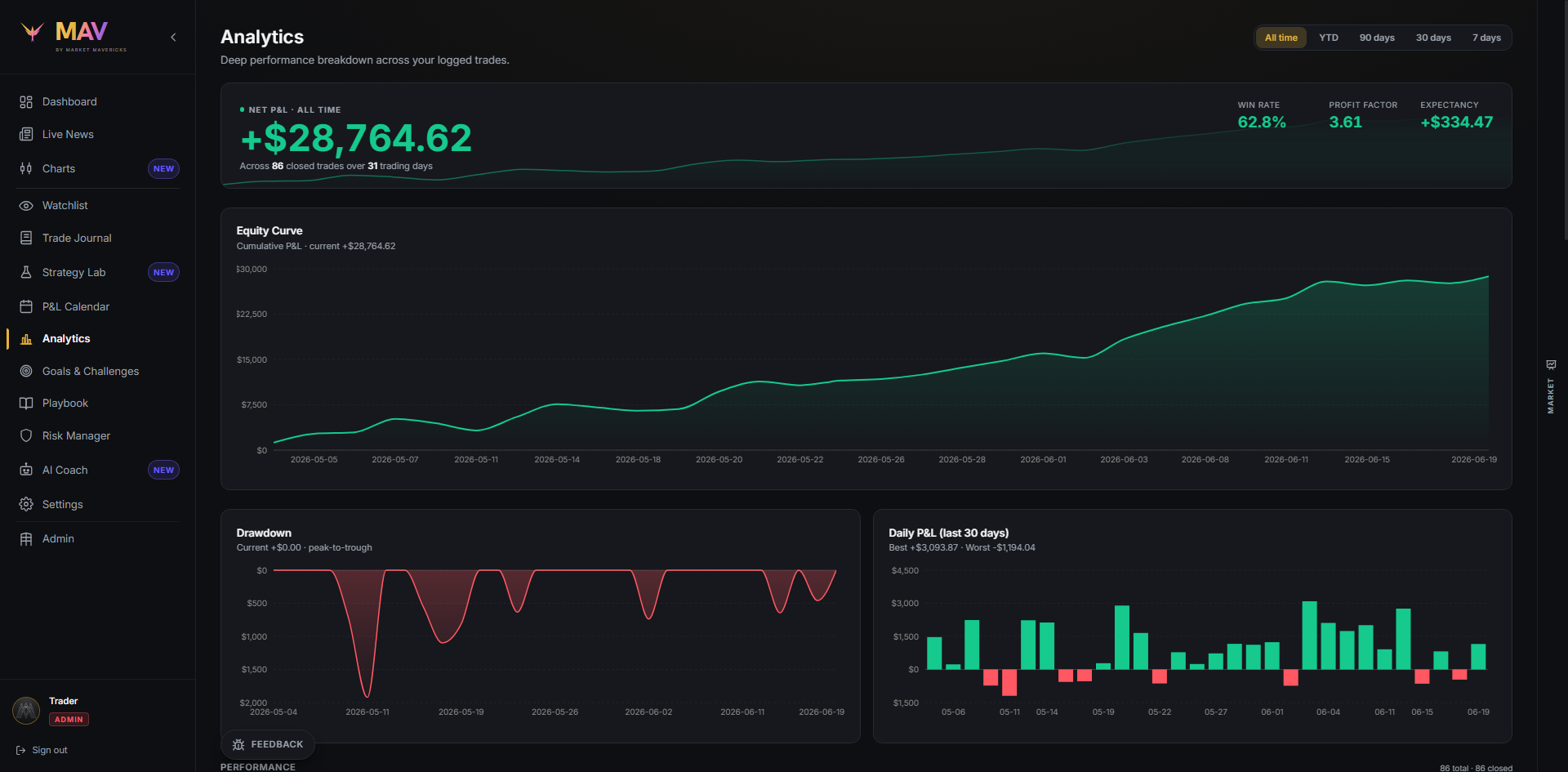Click the Expectancy value +$334.47

(x=1456, y=123)
